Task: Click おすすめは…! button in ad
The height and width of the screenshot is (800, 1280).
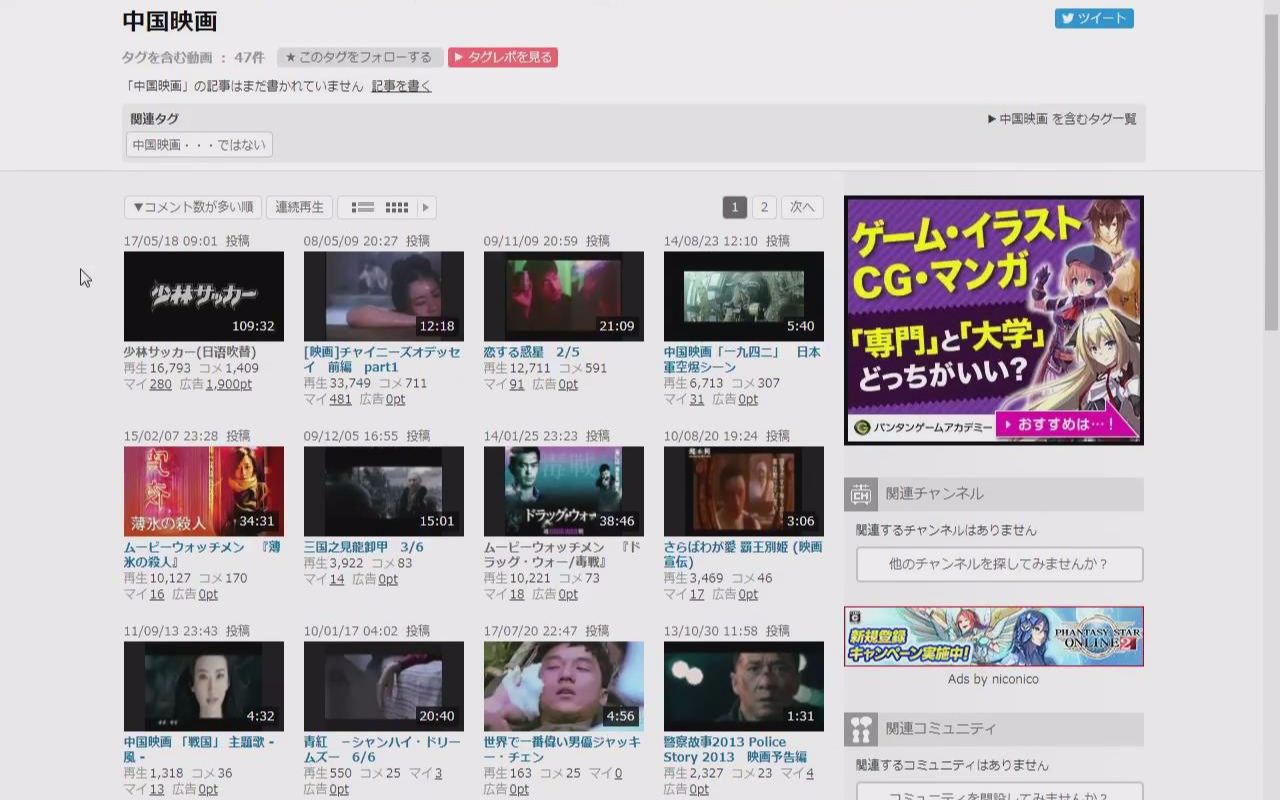Action: 1066,425
